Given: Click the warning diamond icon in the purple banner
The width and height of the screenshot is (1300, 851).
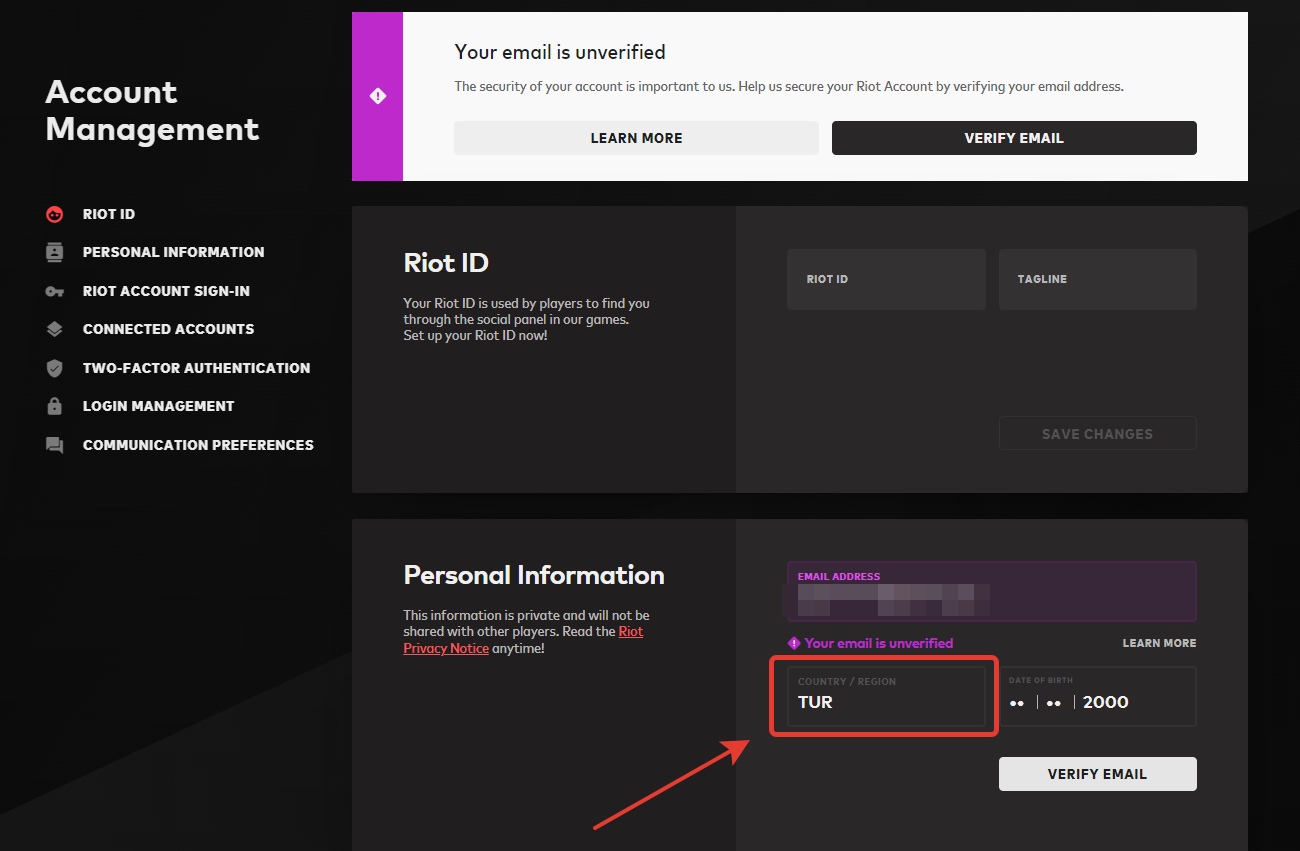Looking at the screenshot, I should pos(378,96).
